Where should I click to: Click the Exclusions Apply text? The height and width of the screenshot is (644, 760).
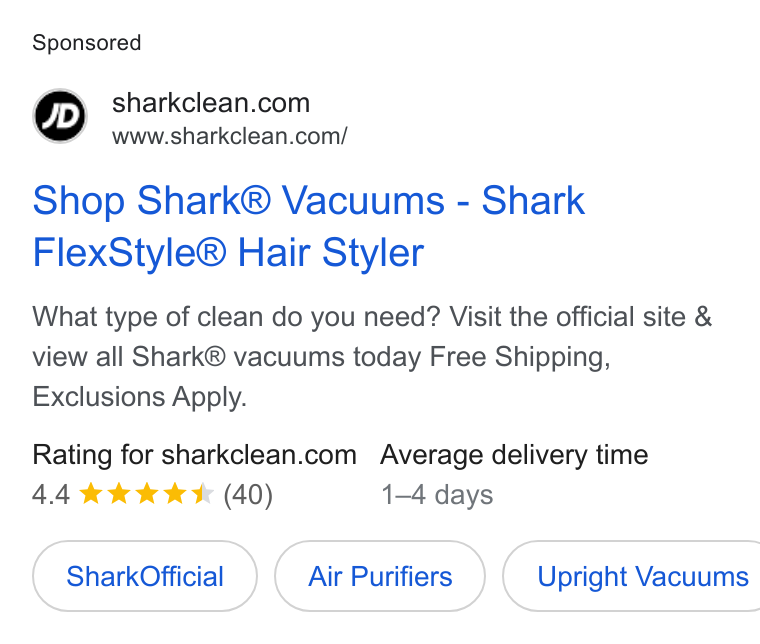(140, 397)
